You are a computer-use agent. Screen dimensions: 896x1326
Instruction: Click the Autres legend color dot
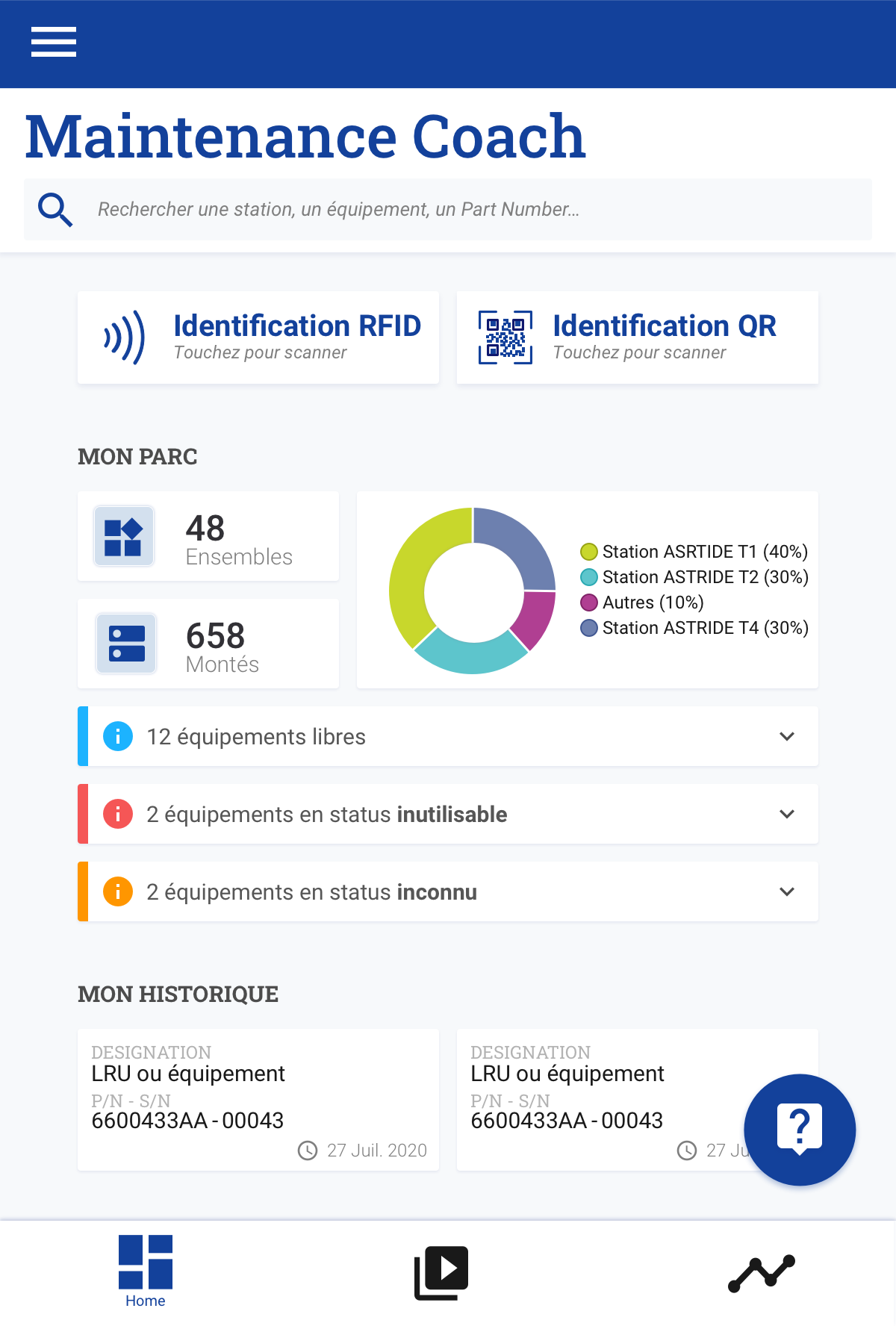(x=589, y=603)
